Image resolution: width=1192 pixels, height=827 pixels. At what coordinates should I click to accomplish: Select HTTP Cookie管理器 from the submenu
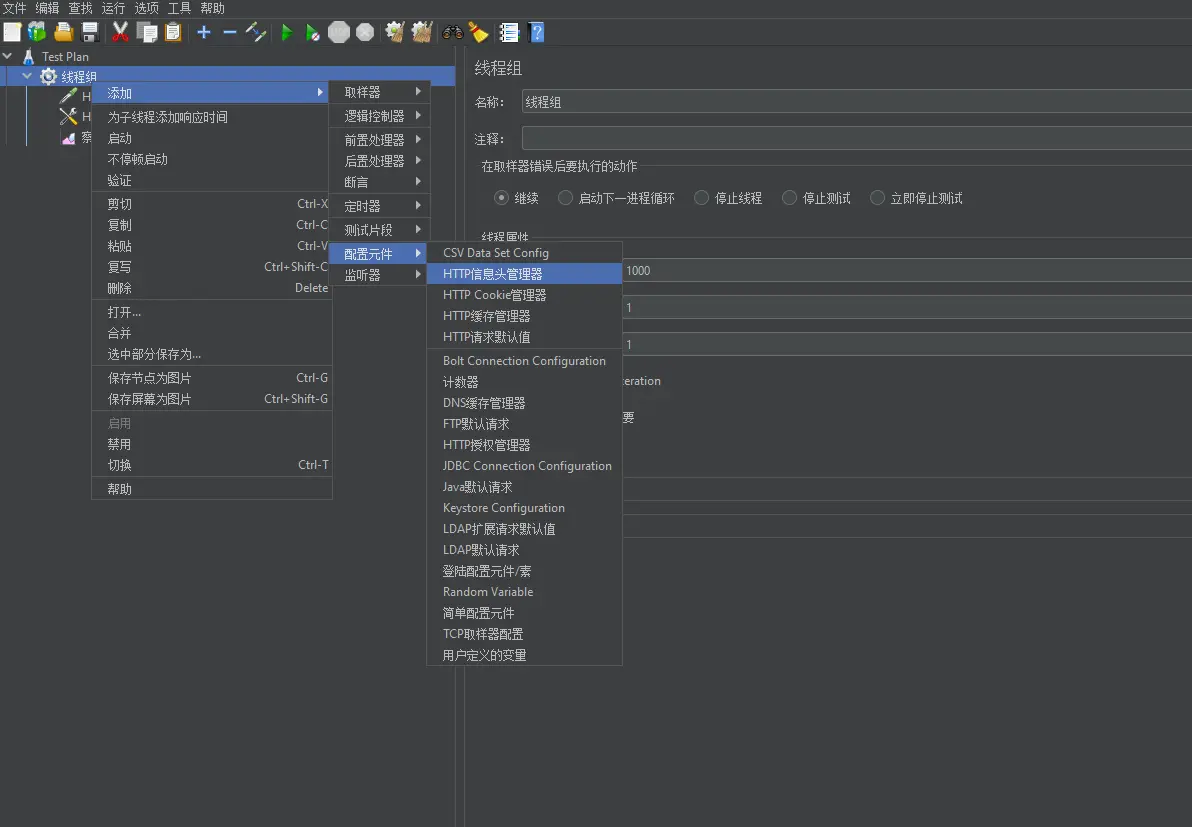494,295
